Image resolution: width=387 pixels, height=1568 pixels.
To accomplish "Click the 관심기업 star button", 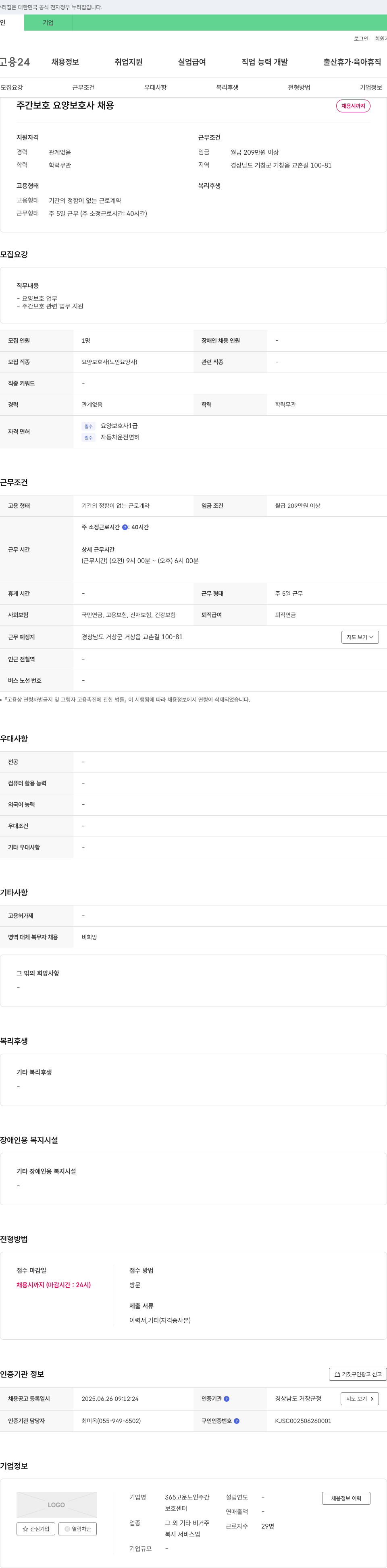I will (x=36, y=1529).
